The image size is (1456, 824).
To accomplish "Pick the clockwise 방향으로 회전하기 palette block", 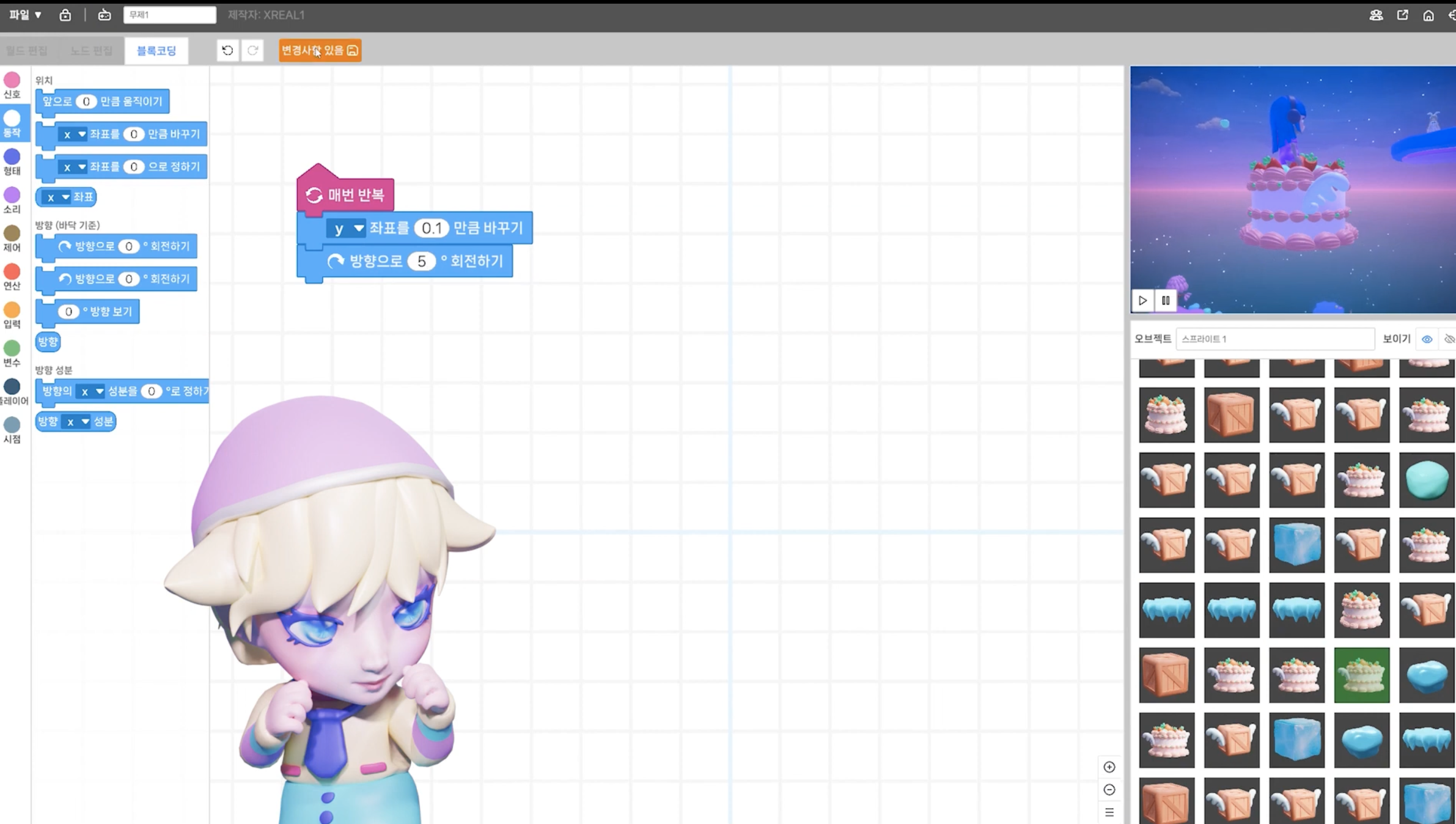I will (x=116, y=247).
